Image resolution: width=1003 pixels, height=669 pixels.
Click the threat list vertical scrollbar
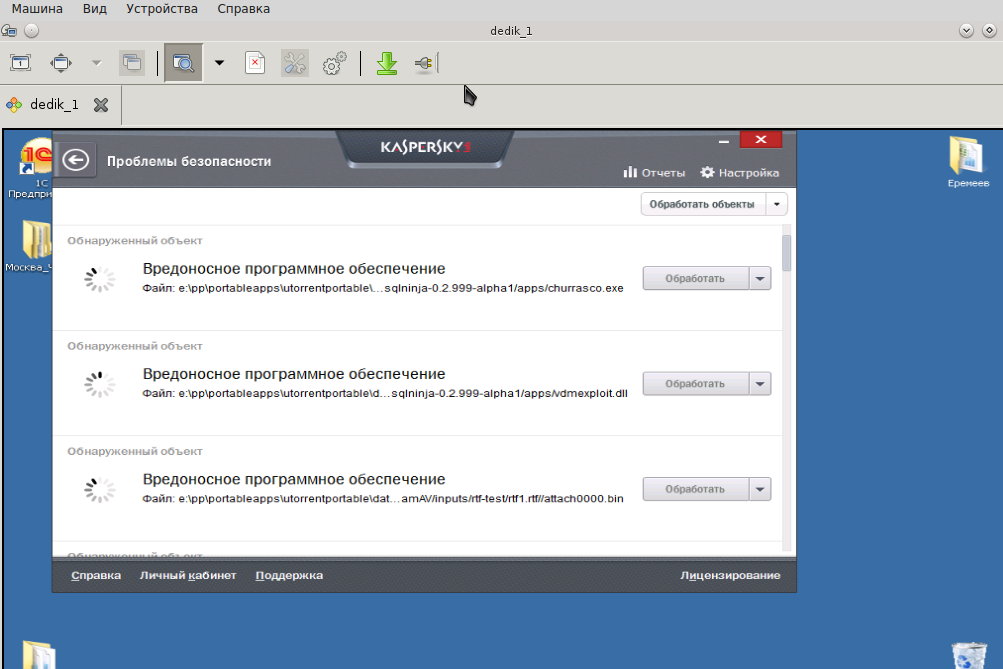pos(787,253)
